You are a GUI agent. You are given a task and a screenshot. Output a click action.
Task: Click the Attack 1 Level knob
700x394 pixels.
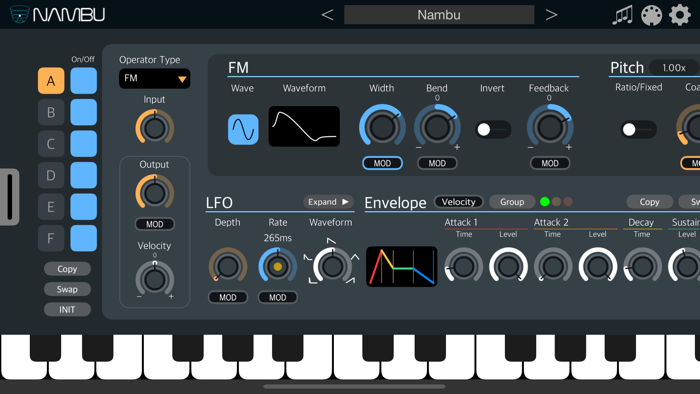tap(508, 266)
